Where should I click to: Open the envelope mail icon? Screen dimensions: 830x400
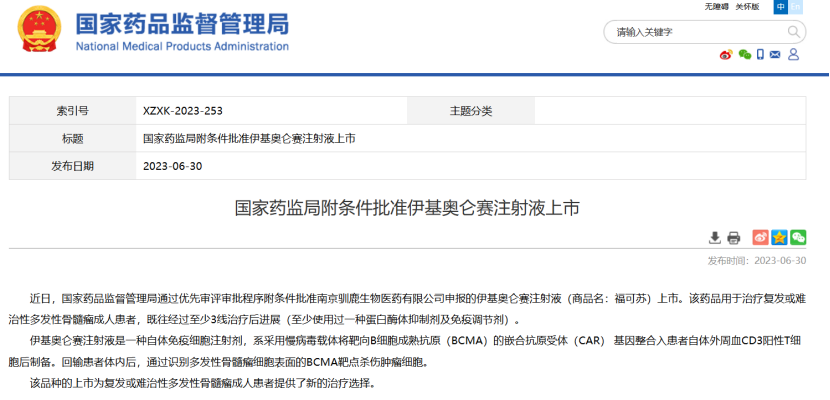[x=775, y=54]
